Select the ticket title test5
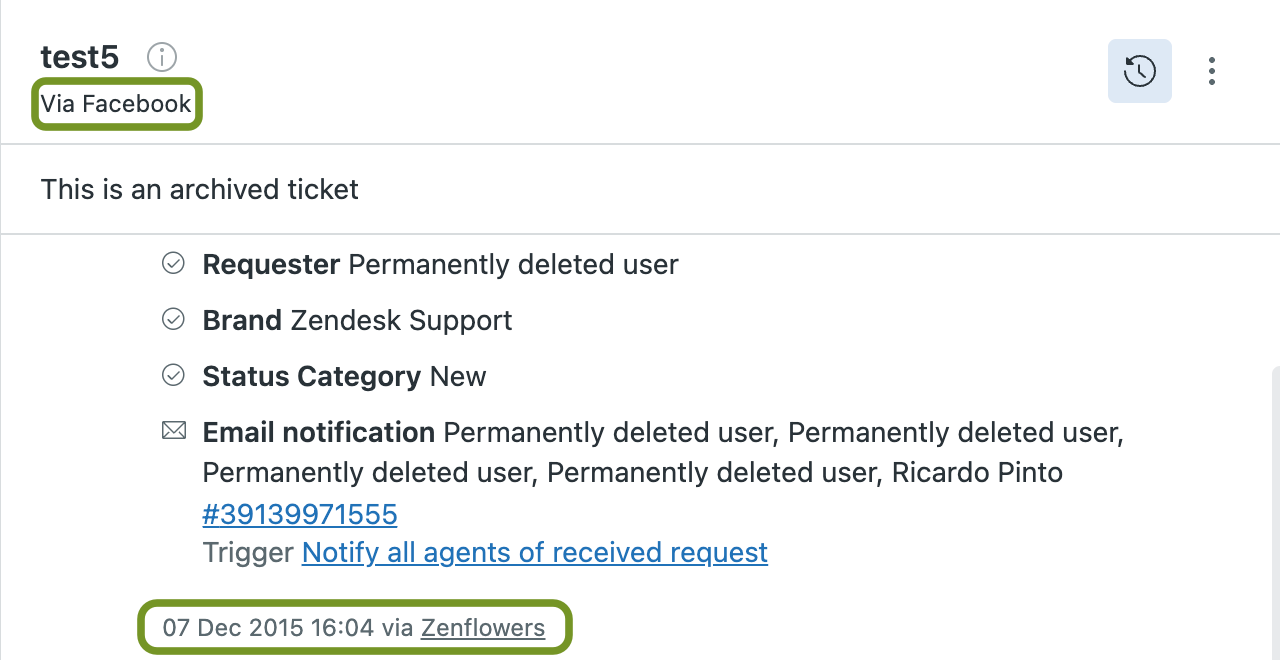 (x=79, y=57)
